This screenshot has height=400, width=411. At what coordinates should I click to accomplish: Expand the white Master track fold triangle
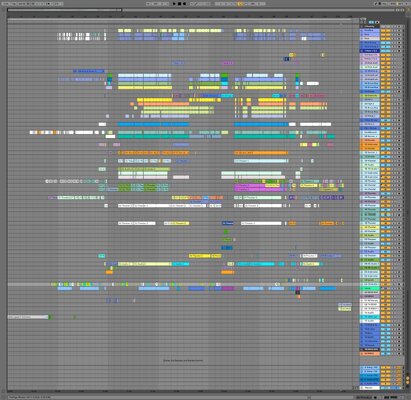point(362,388)
